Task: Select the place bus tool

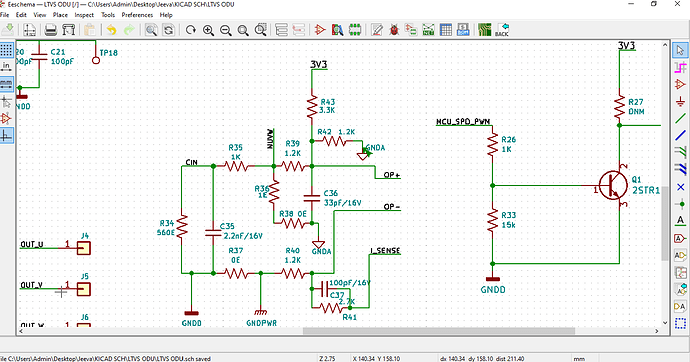Action: pyautogui.click(x=680, y=135)
